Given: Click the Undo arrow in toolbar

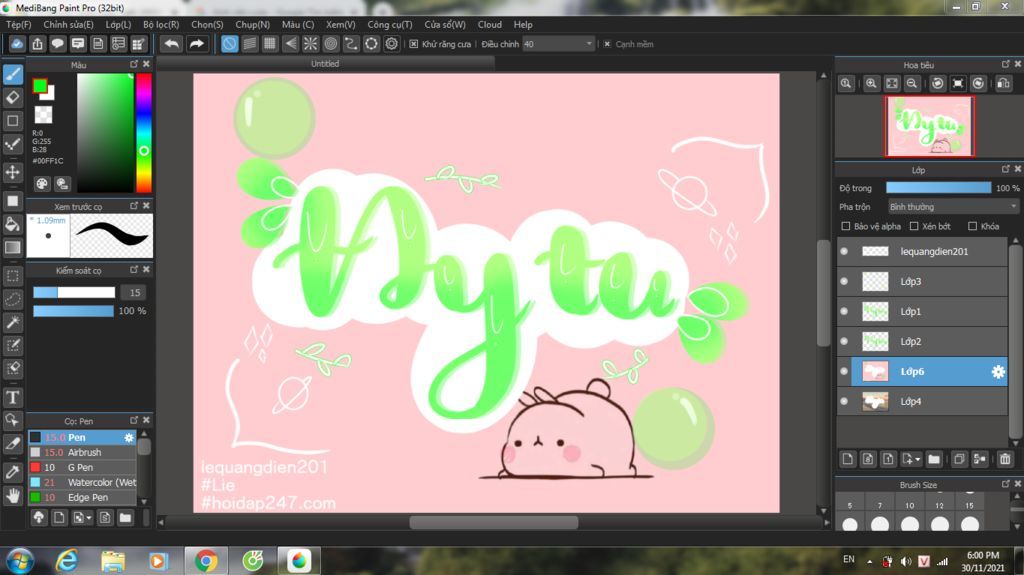Looking at the screenshot, I should (172, 44).
